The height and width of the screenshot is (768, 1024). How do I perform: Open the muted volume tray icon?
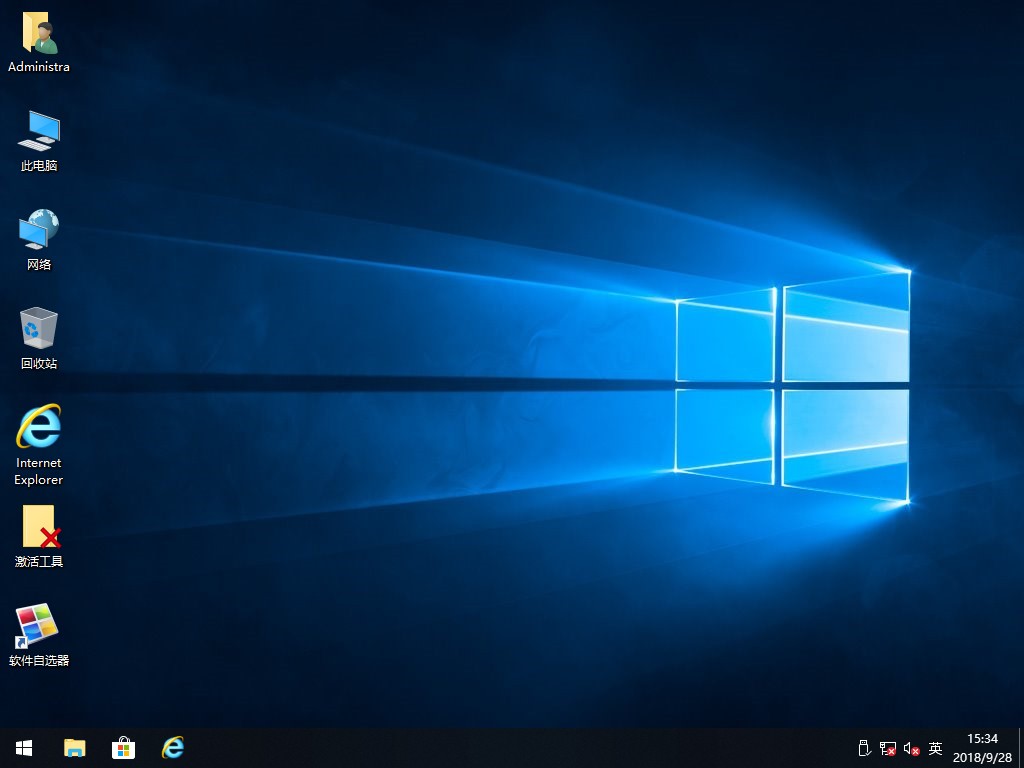coord(912,748)
